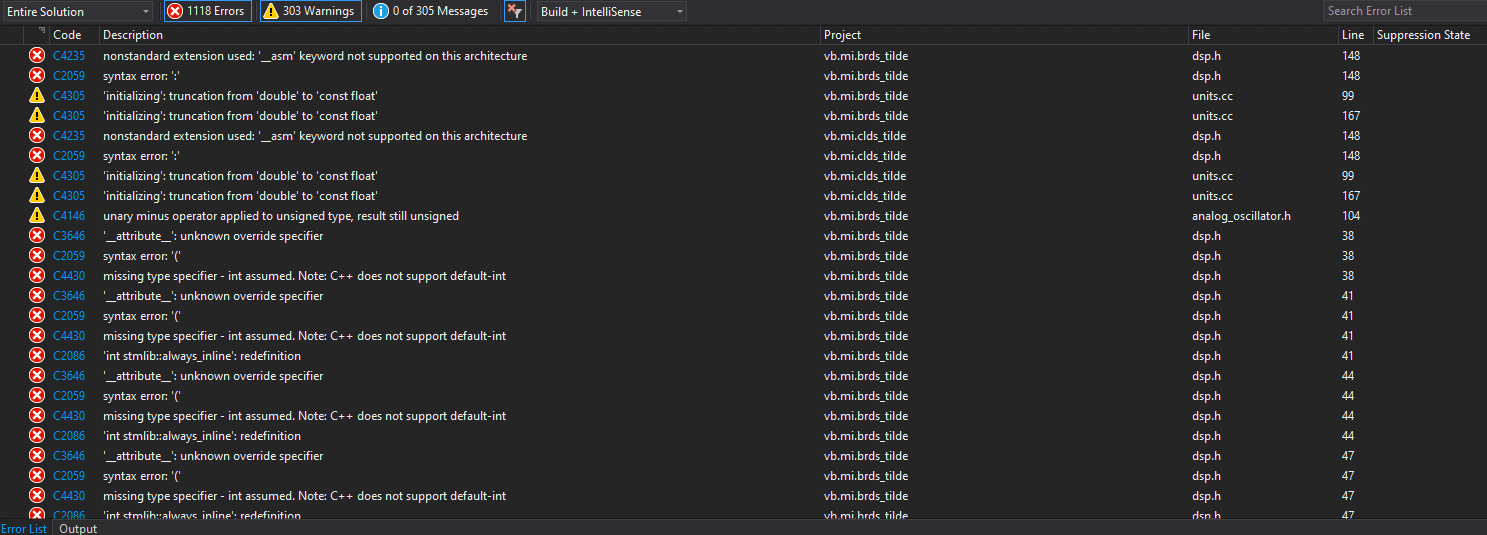Click error icon for C2086 at line 44
Viewport: 1487px width, 535px height.
pos(37,436)
